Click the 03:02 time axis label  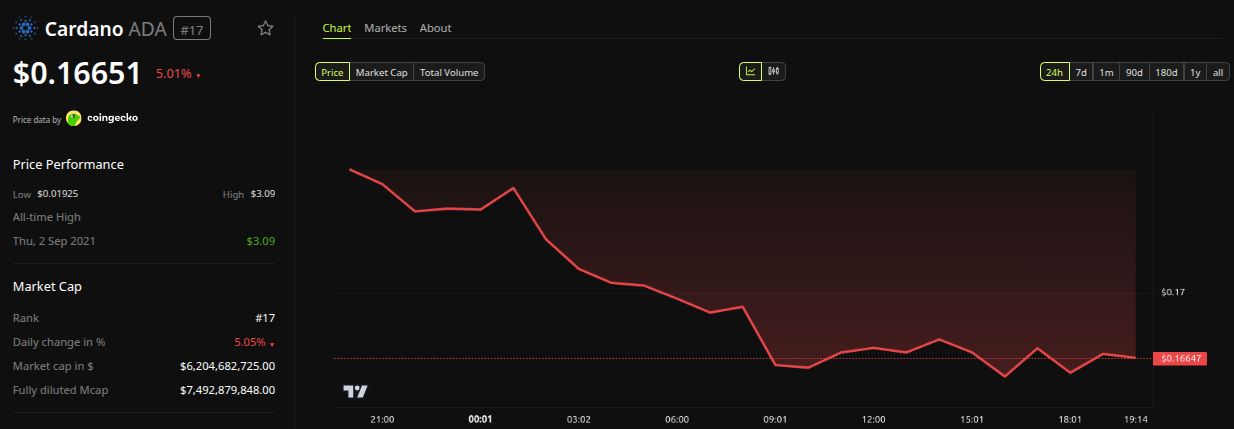(579, 419)
